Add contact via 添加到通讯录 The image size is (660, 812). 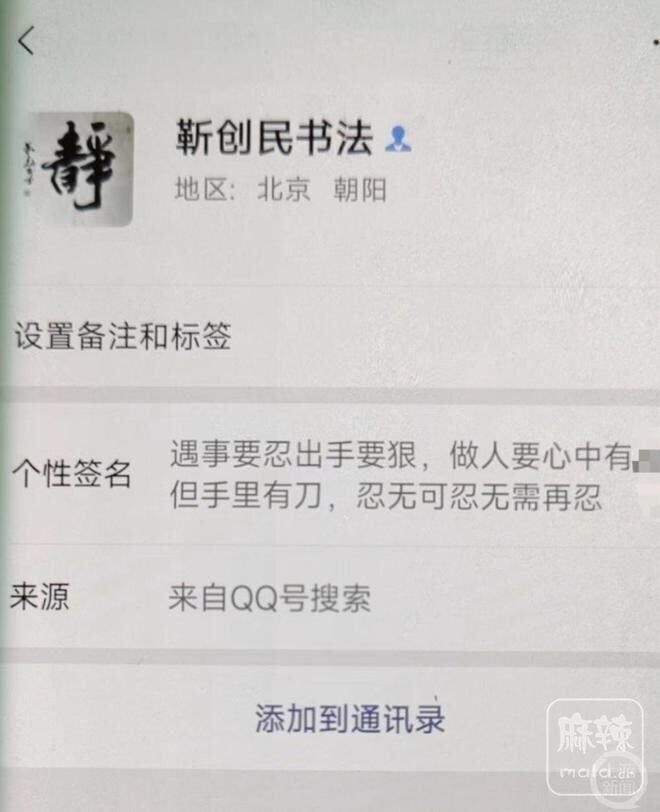tap(350, 719)
